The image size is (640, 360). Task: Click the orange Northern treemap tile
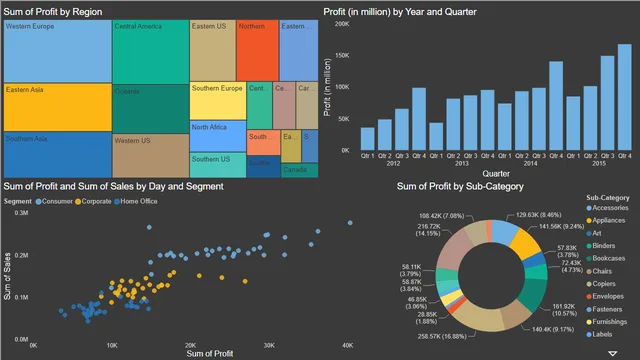(x=258, y=50)
